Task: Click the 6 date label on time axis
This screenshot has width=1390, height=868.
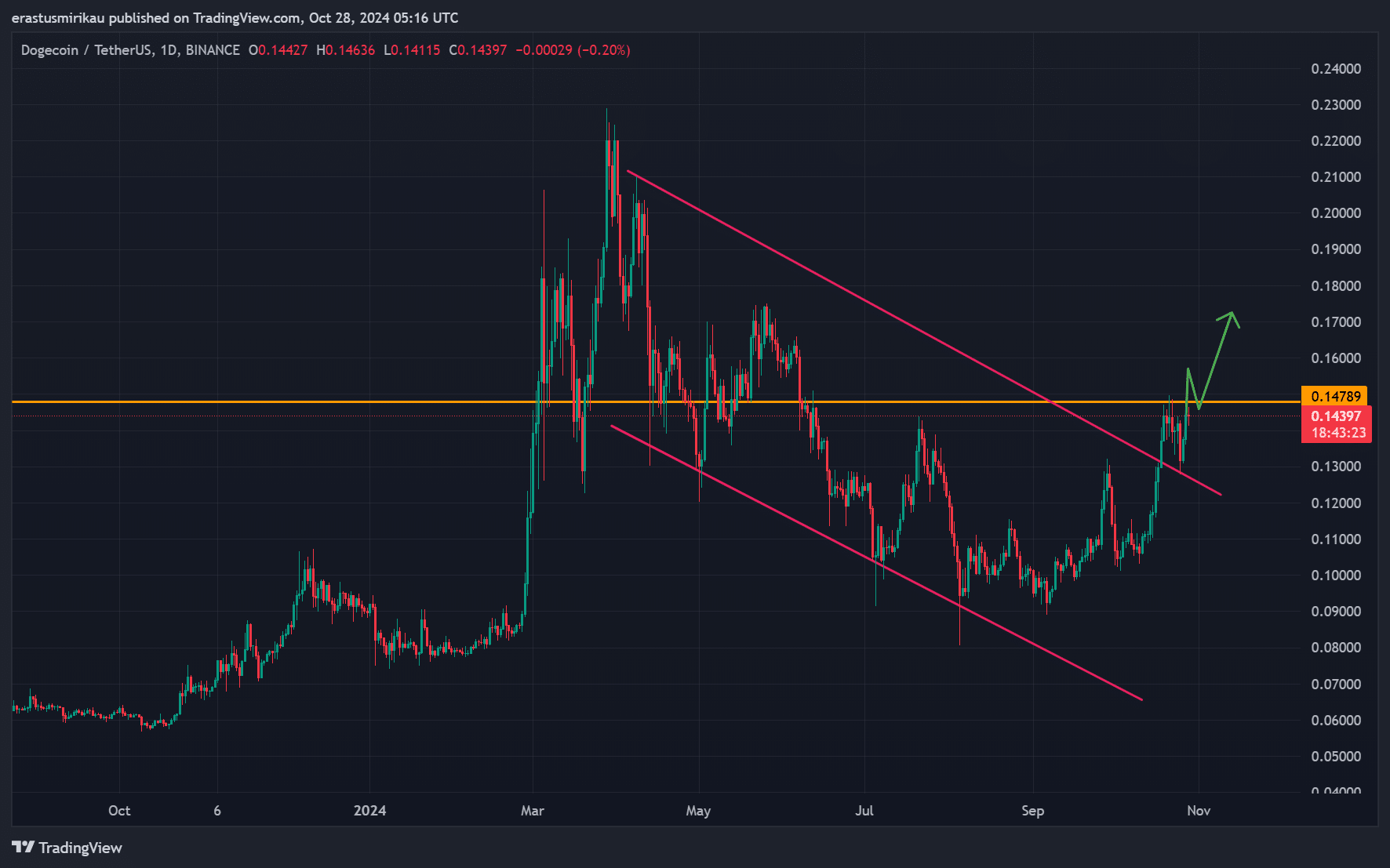Action: (217, 811)
